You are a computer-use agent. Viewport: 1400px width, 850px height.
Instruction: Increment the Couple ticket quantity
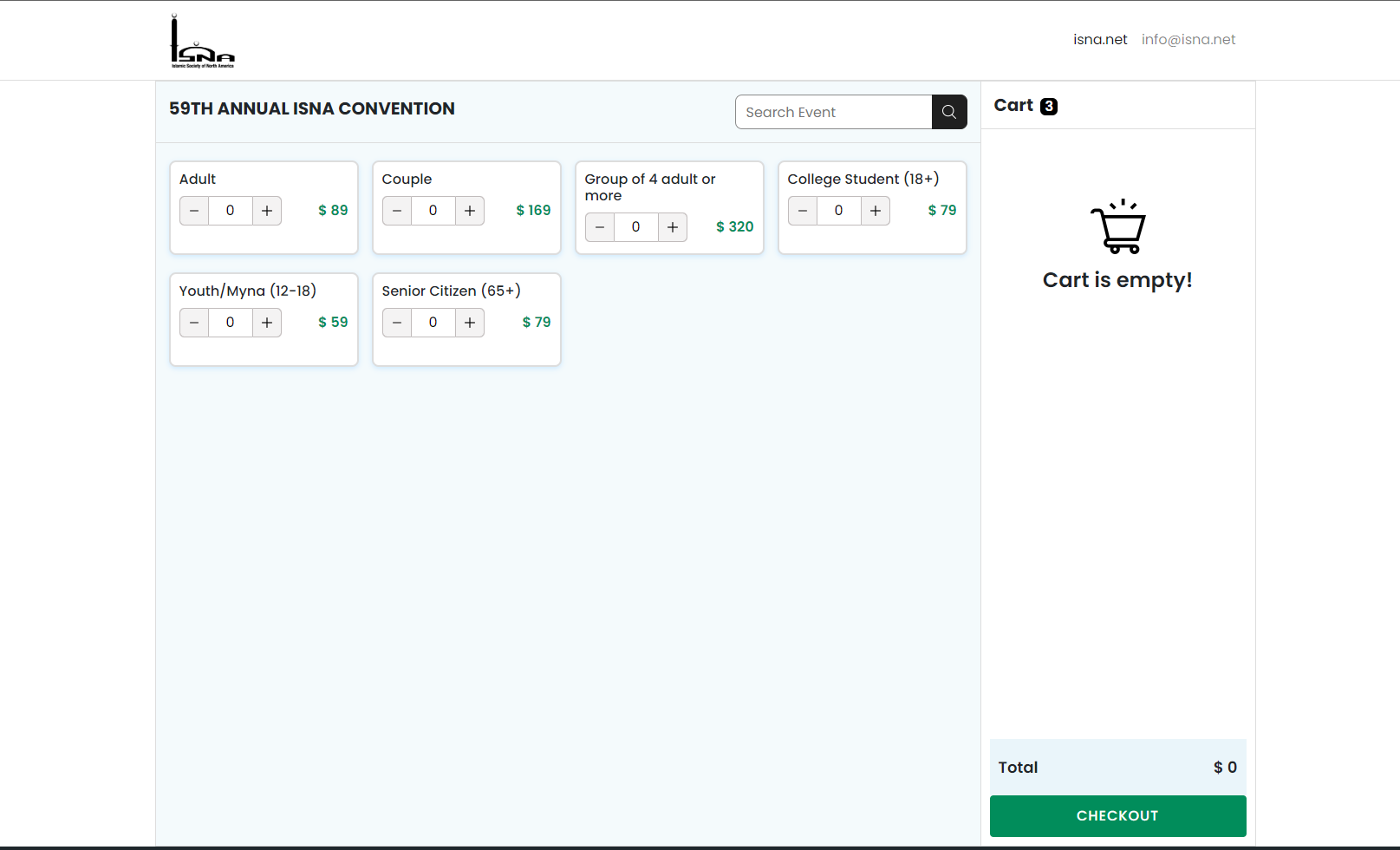click(x=469, y=210)
